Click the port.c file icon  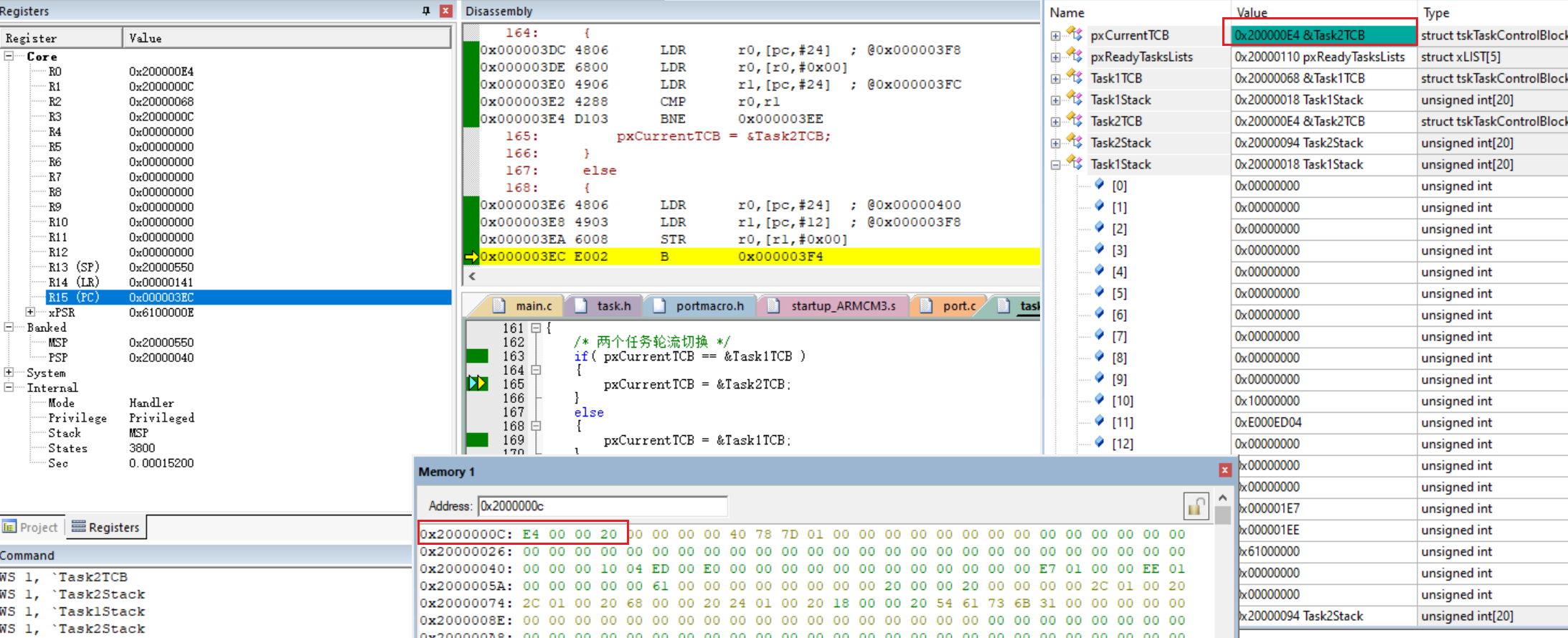[x=926, y=305]
